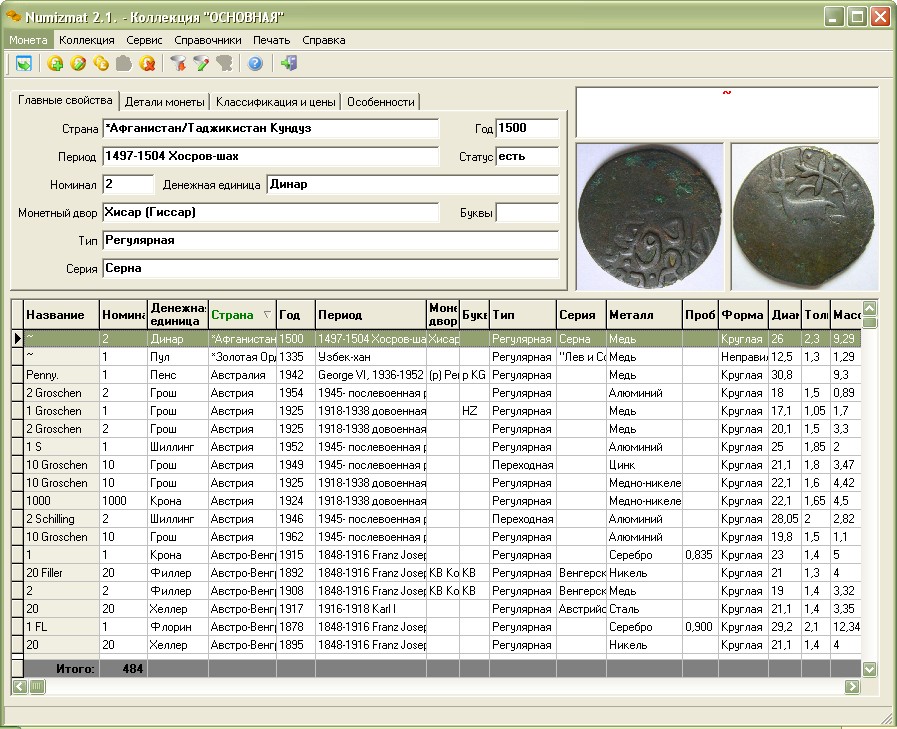Click the coin reverse image with deer

(x=804, y=217)
